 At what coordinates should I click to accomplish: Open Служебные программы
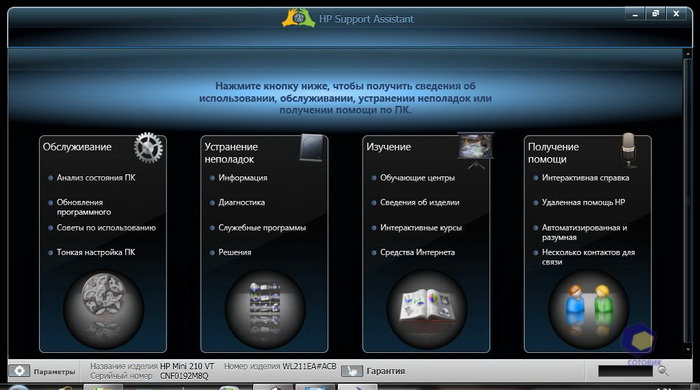tap(262, 228)
